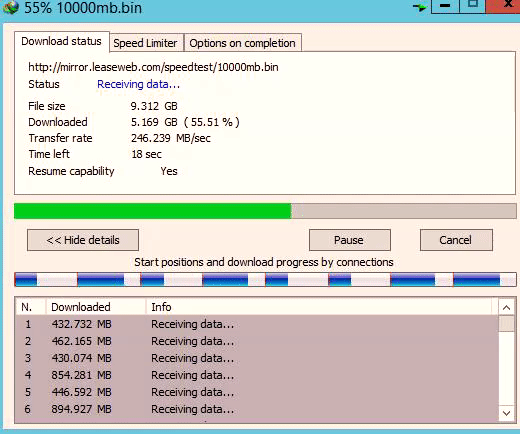Select connection row 894.927 MB
The height and width of the screenshot is (434, 520).
click(257, 409)
